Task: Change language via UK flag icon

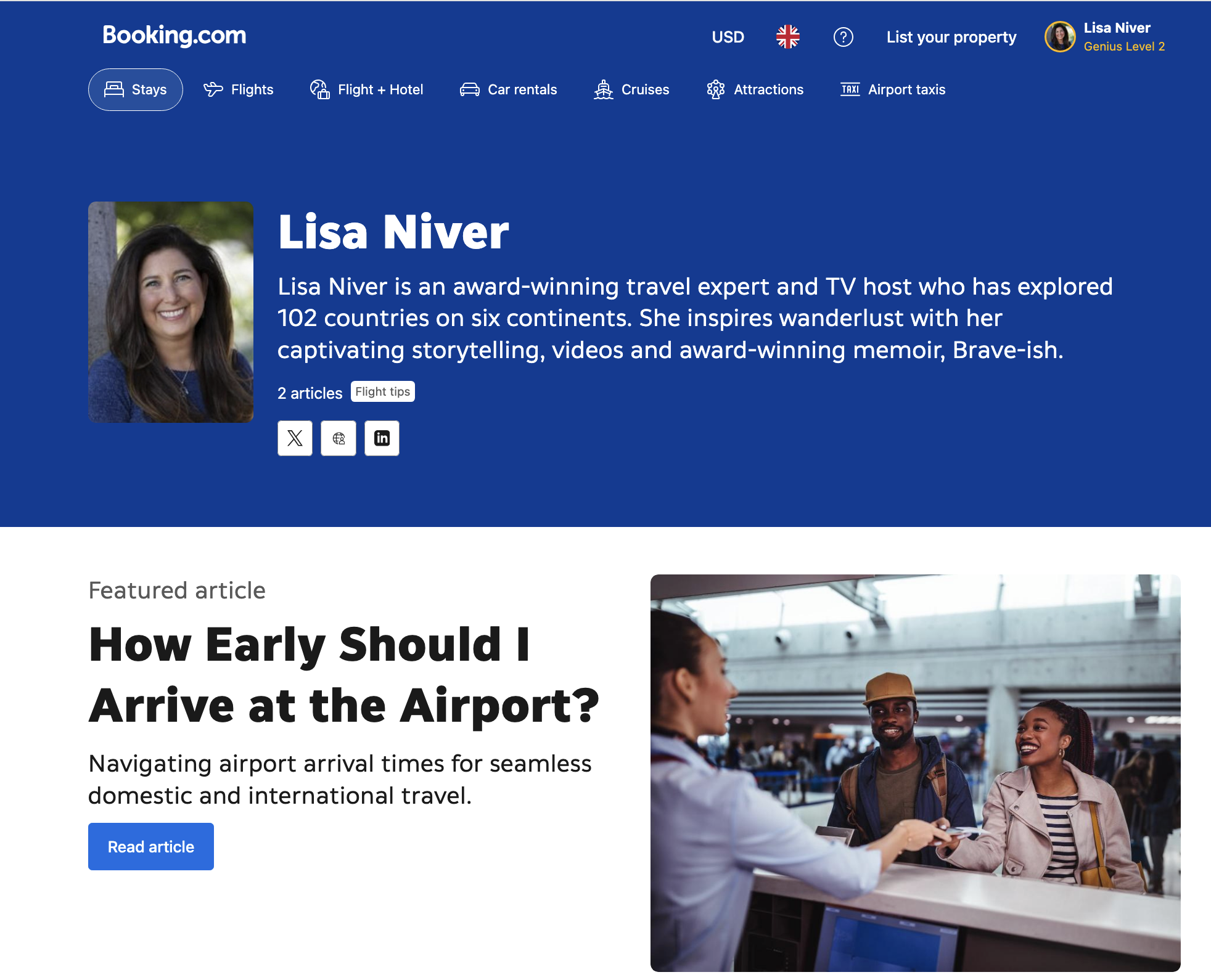Action: click(788, 37)
